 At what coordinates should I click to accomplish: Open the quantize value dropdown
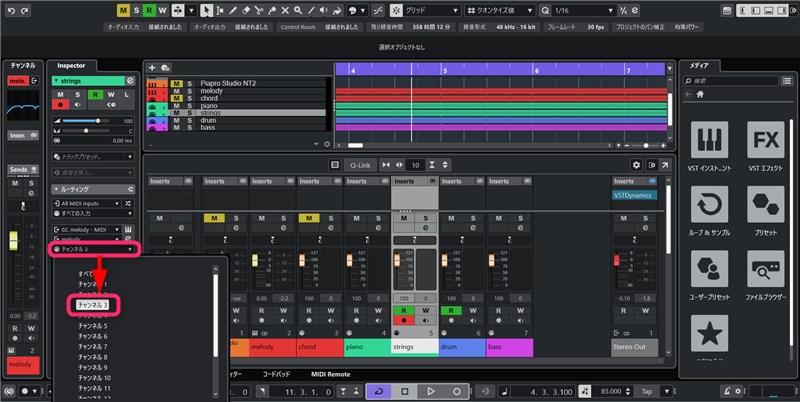tap(499, 10)
